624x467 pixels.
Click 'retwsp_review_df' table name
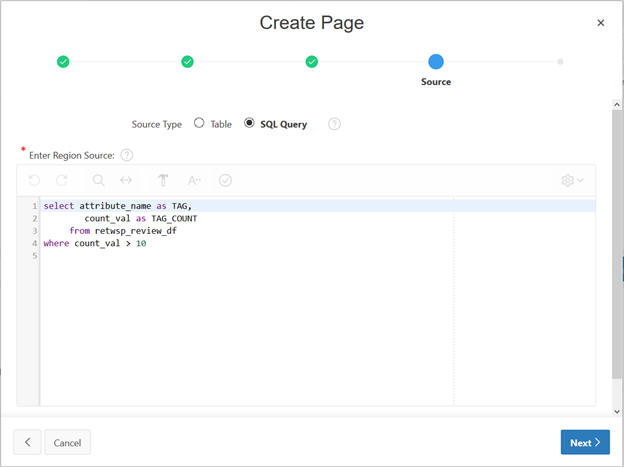coord(136,231)
